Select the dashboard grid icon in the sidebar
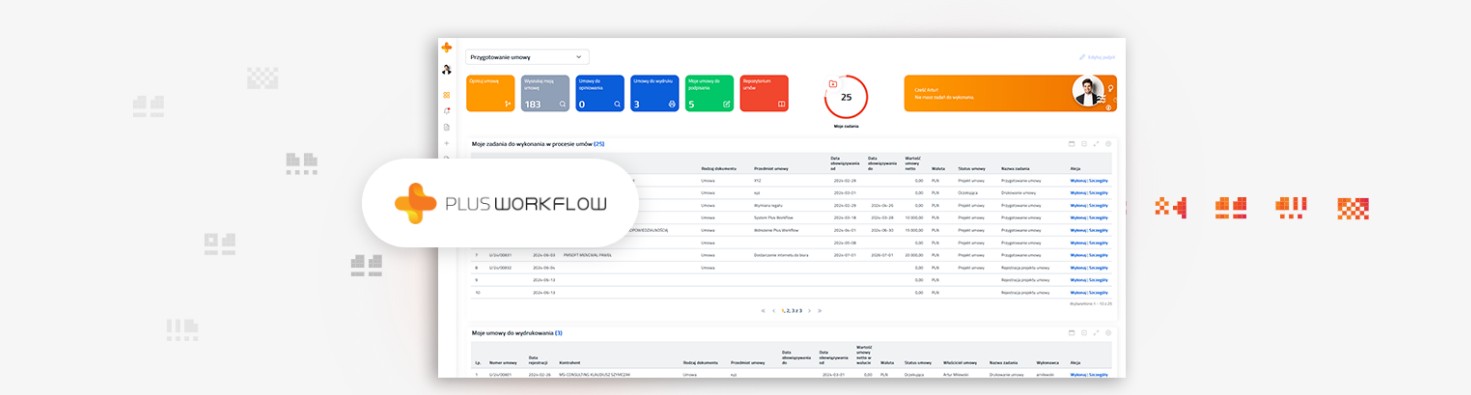 pyautogui.click(x=447, y=94)
